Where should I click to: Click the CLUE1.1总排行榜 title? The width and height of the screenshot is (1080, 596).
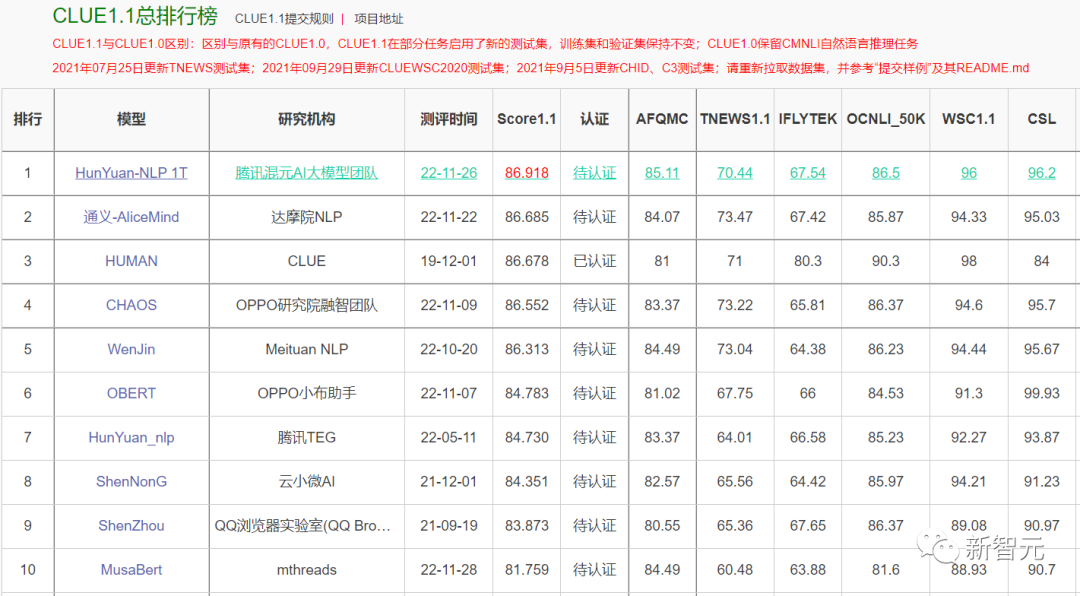135,16
